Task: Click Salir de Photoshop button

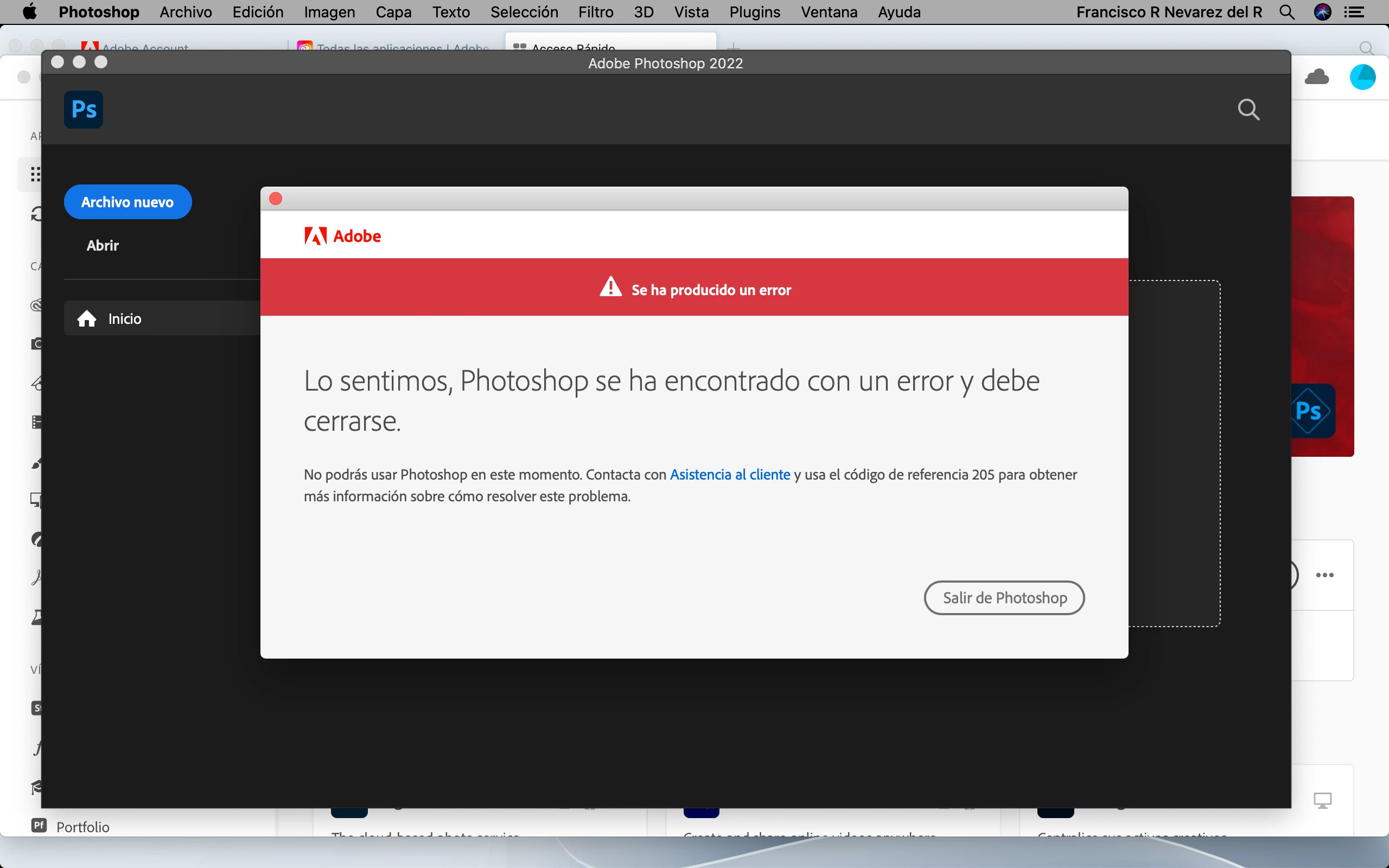Action: click(x=1004, y=598)
